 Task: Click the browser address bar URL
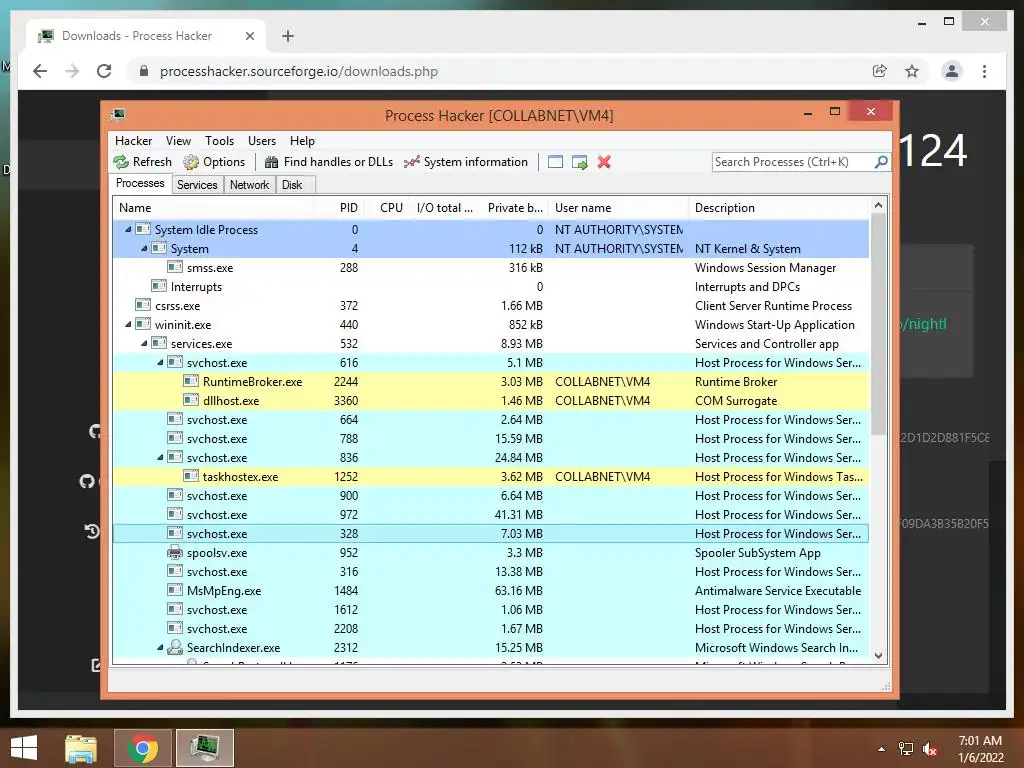click(298, 71)
